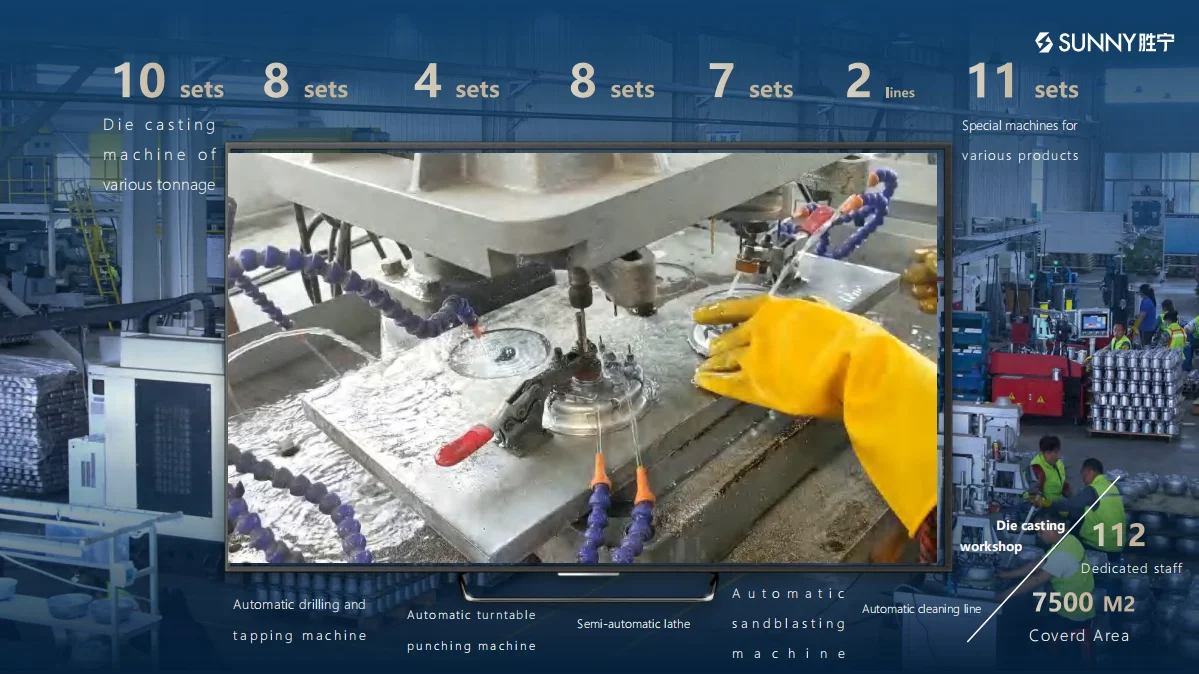The image size is (1199, 674).
Task: Click the '2 lines' figure
Action: (881, 81)
